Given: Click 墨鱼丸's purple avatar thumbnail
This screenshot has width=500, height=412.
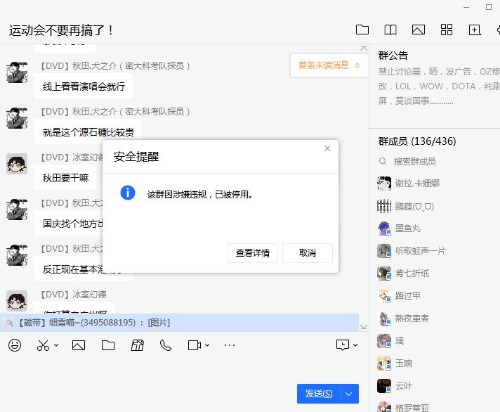Looking at the screenshot, I should point(384,228).
